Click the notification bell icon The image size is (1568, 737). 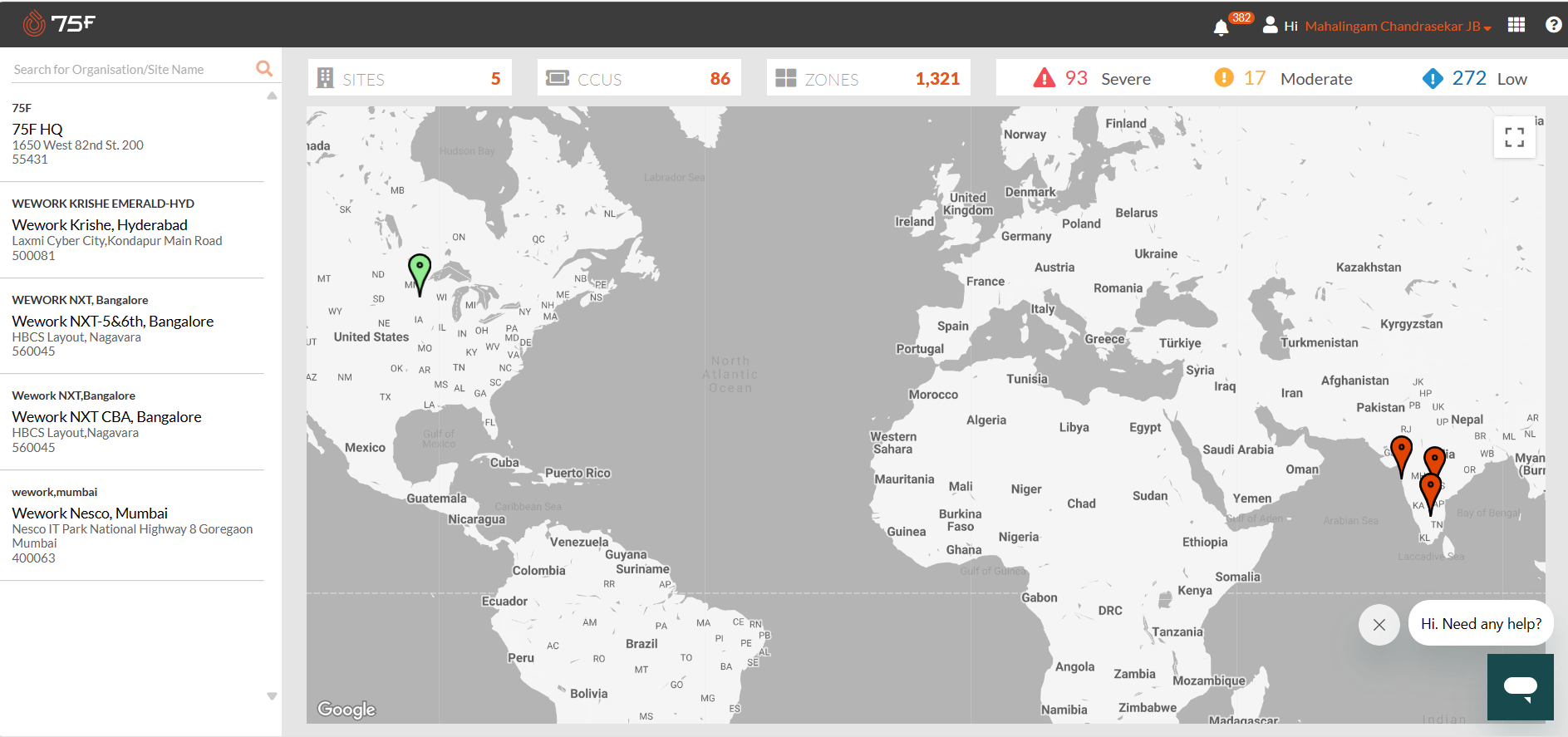(x=1221, y=27)
